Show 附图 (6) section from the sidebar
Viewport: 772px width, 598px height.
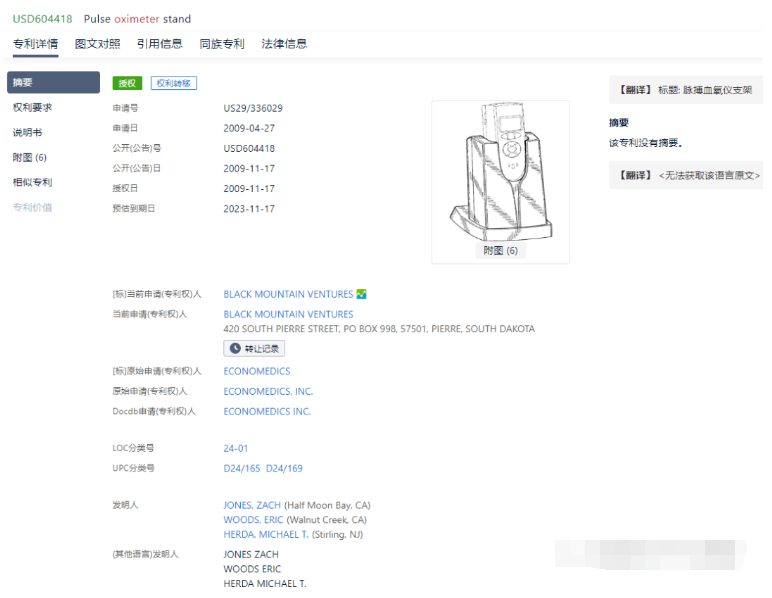[30, 157]
